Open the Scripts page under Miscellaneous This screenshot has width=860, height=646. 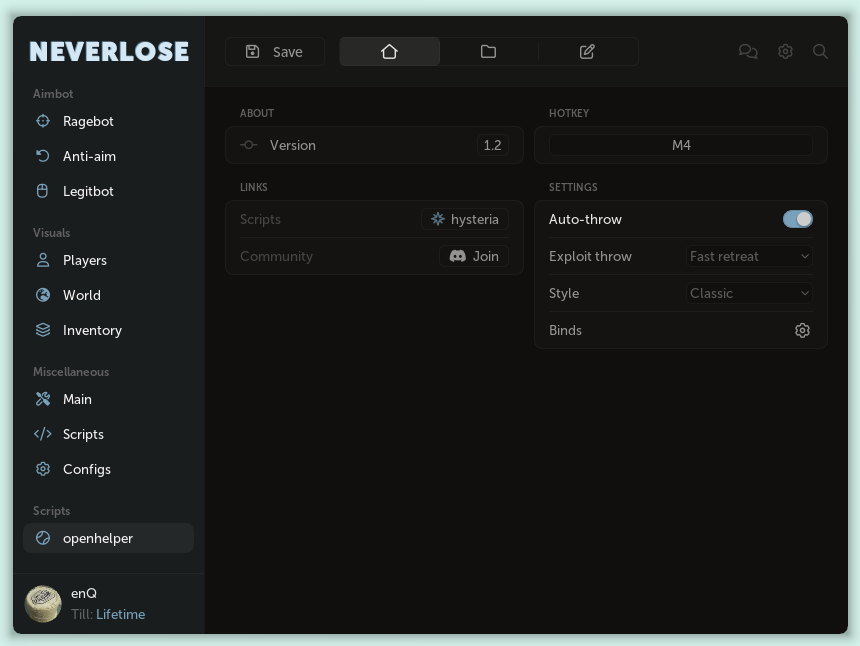tap(109, 434)
